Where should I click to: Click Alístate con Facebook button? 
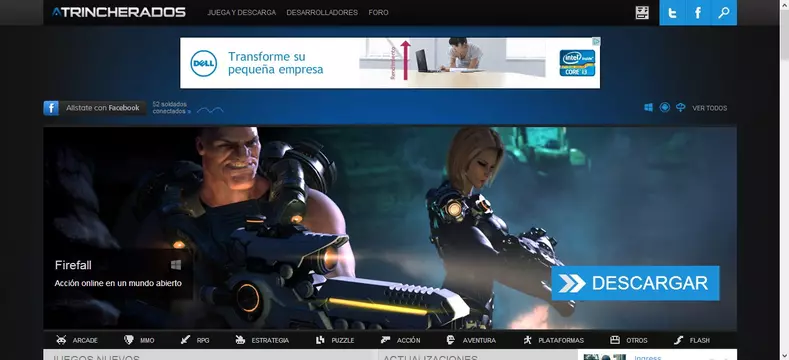point(95,108)
